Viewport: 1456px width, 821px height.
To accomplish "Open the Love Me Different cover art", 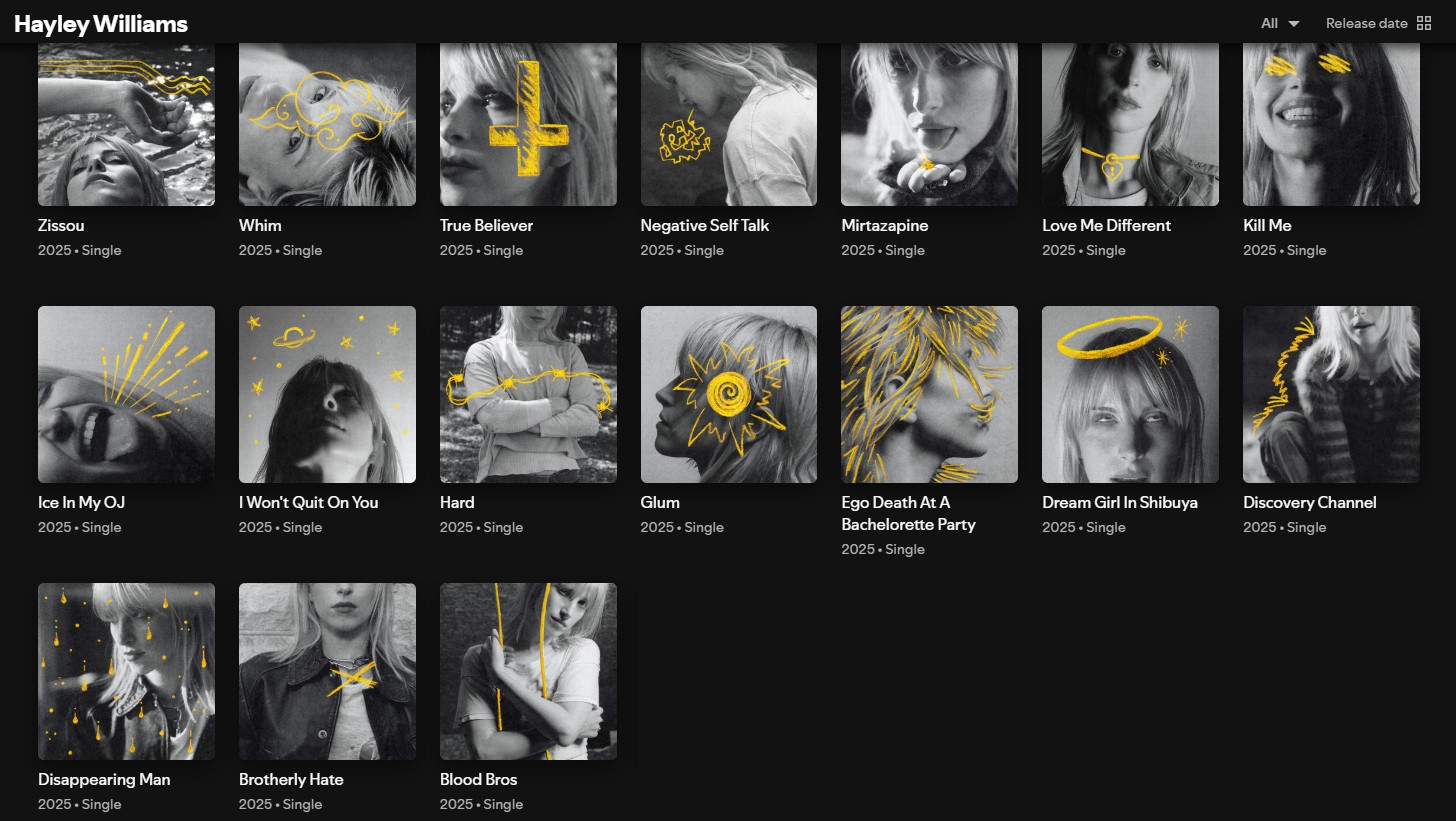I will pos(1130,124).
